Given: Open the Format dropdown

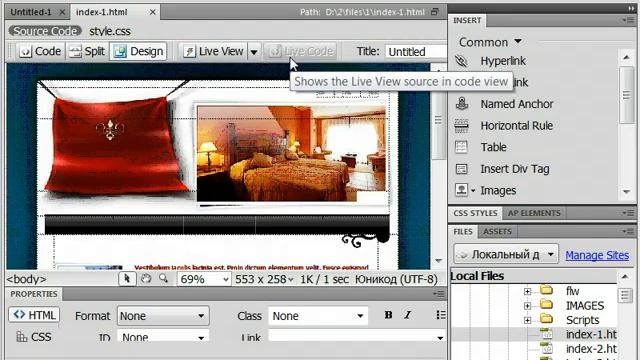Looking at the screenshot, I should point(163,316).
